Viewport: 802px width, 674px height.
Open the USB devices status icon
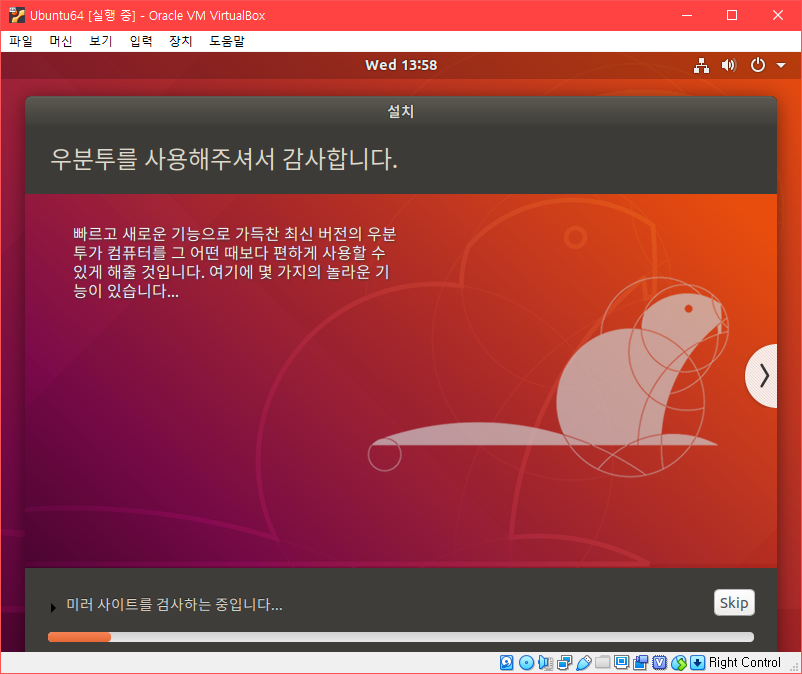click(584, 662)
